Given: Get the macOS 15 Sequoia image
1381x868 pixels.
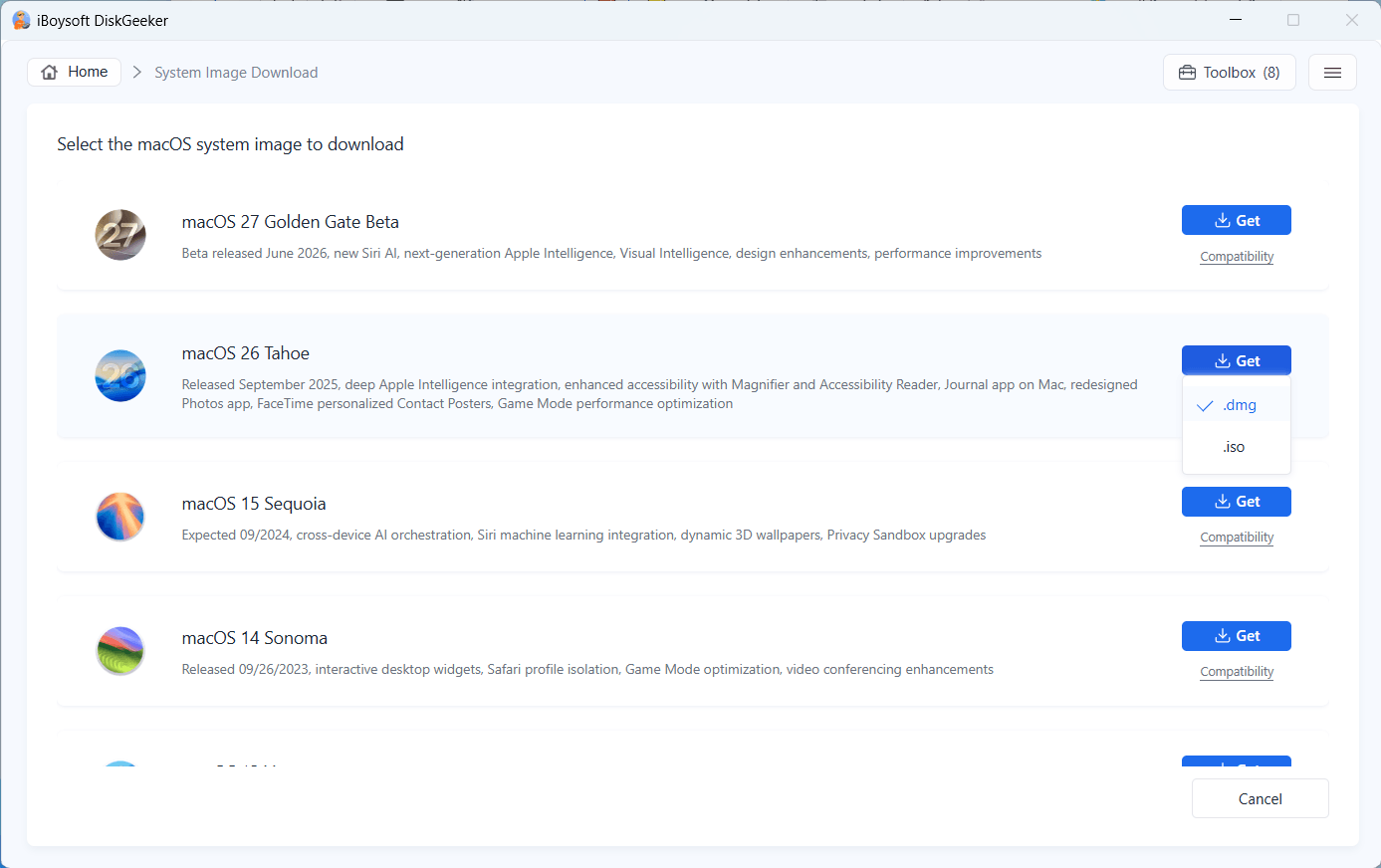Looking at the screenshot, I should (x=1237, y=502).
